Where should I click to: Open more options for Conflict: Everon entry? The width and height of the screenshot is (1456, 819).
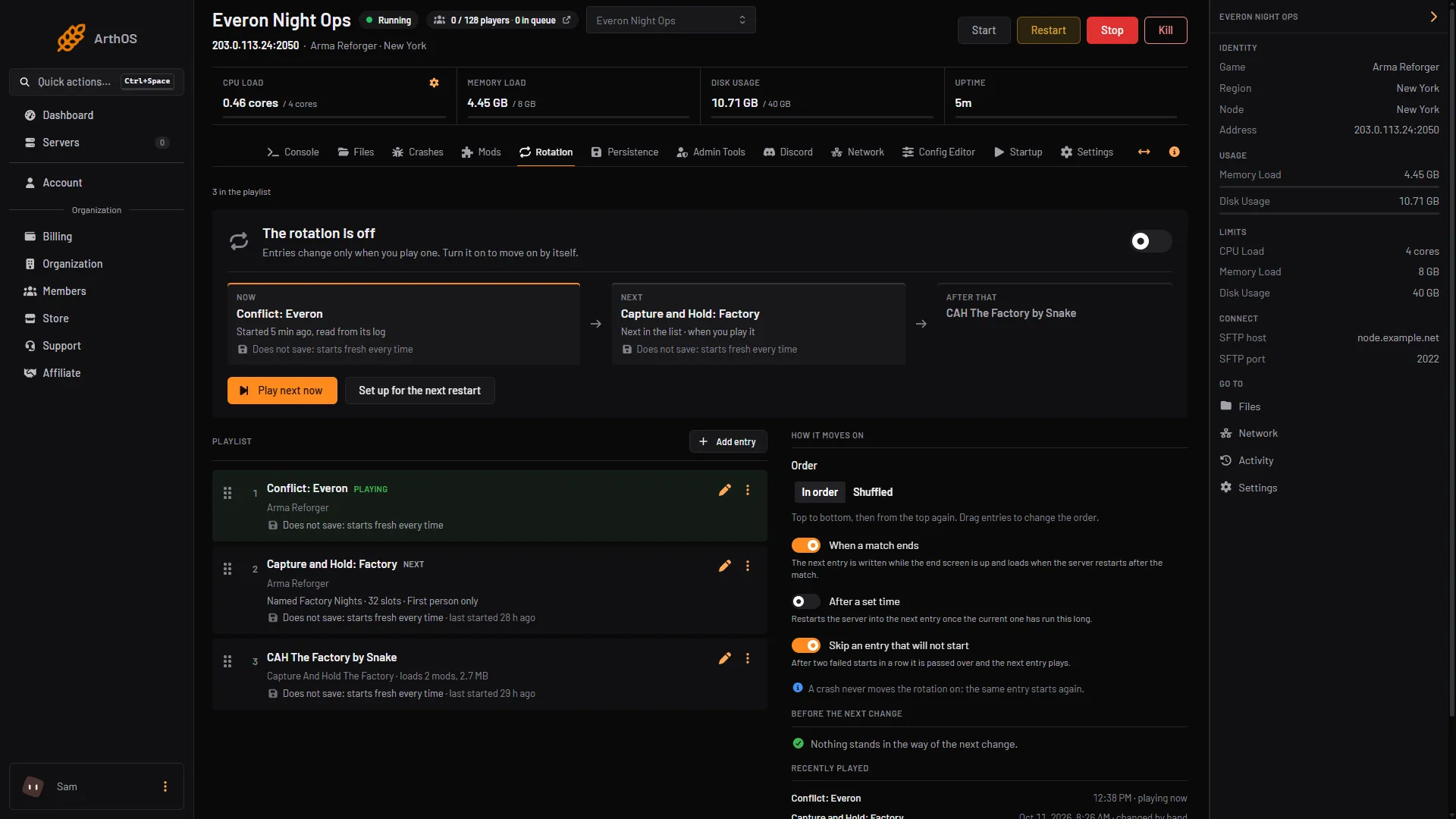click(x=748, y=490)
